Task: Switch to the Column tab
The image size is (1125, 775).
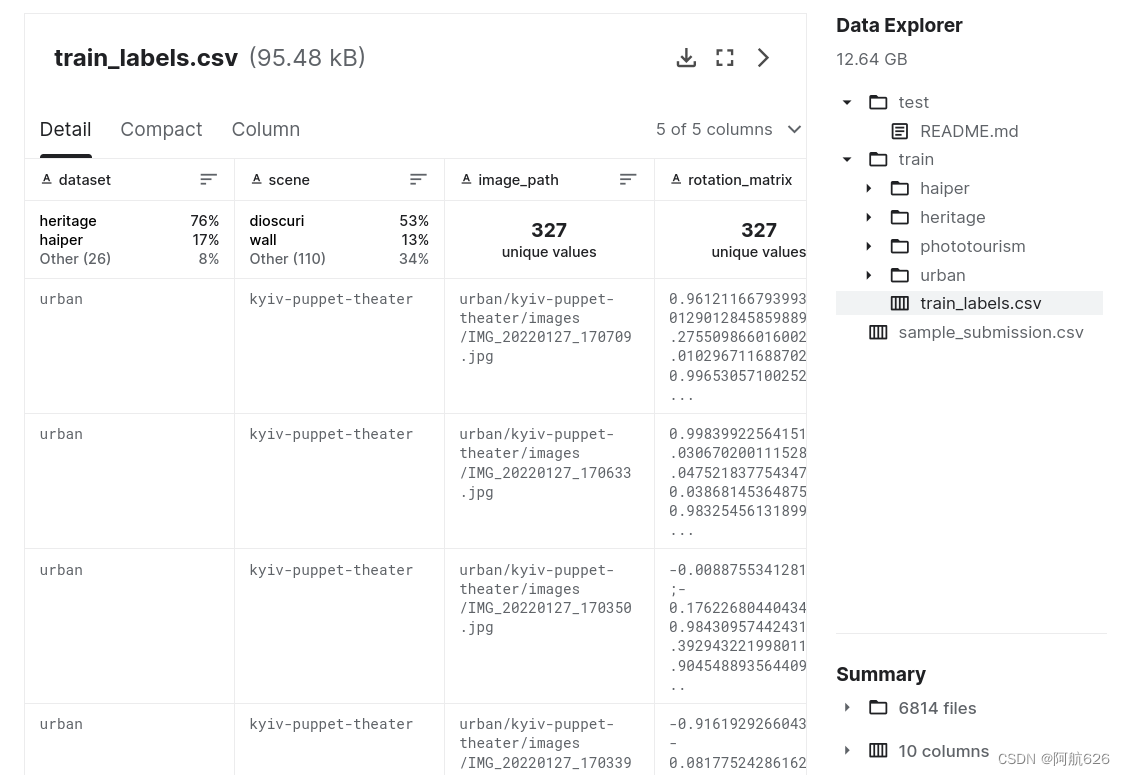Action: tap(265, 129)
